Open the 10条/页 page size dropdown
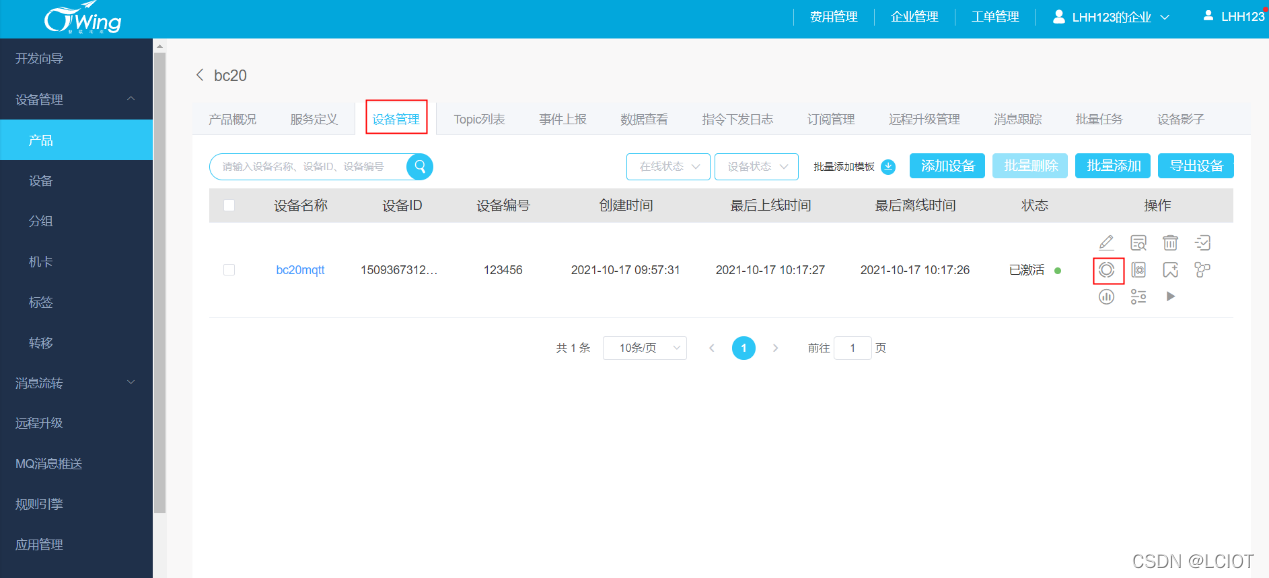Viewport: 1269px width, 578px height. (x=644, y=347)
